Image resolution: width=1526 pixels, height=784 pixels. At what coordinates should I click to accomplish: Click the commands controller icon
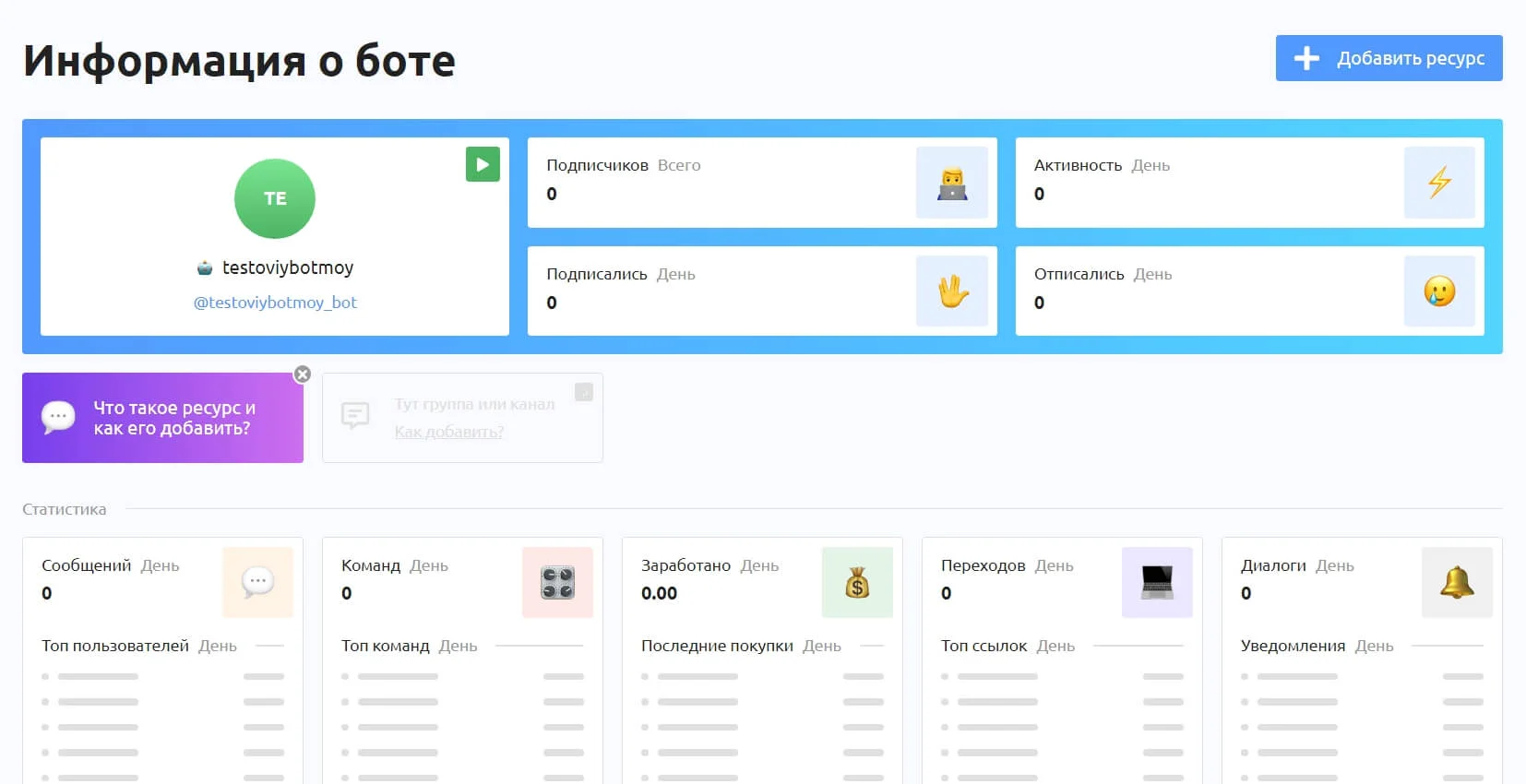(557, 582)
